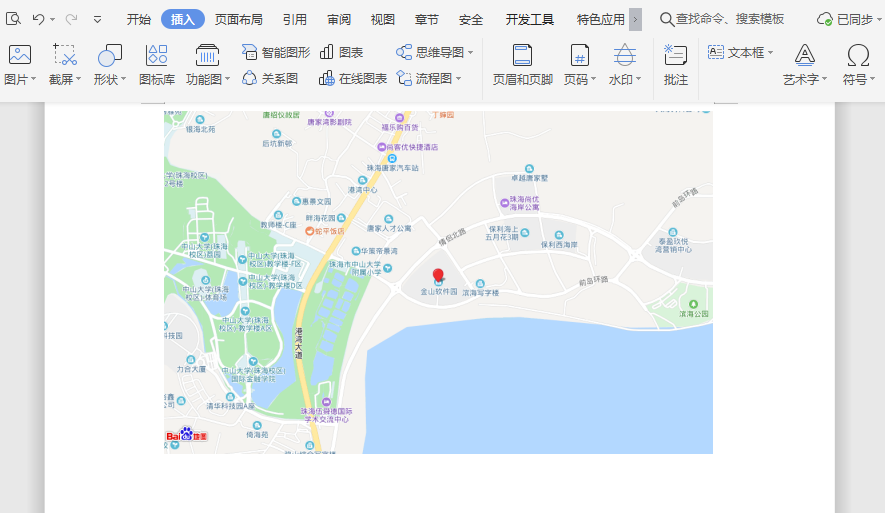Open the 开发工具 tab
Viewport: 885px width, 513px height.
pyautogui.click(x=529, y=20)
